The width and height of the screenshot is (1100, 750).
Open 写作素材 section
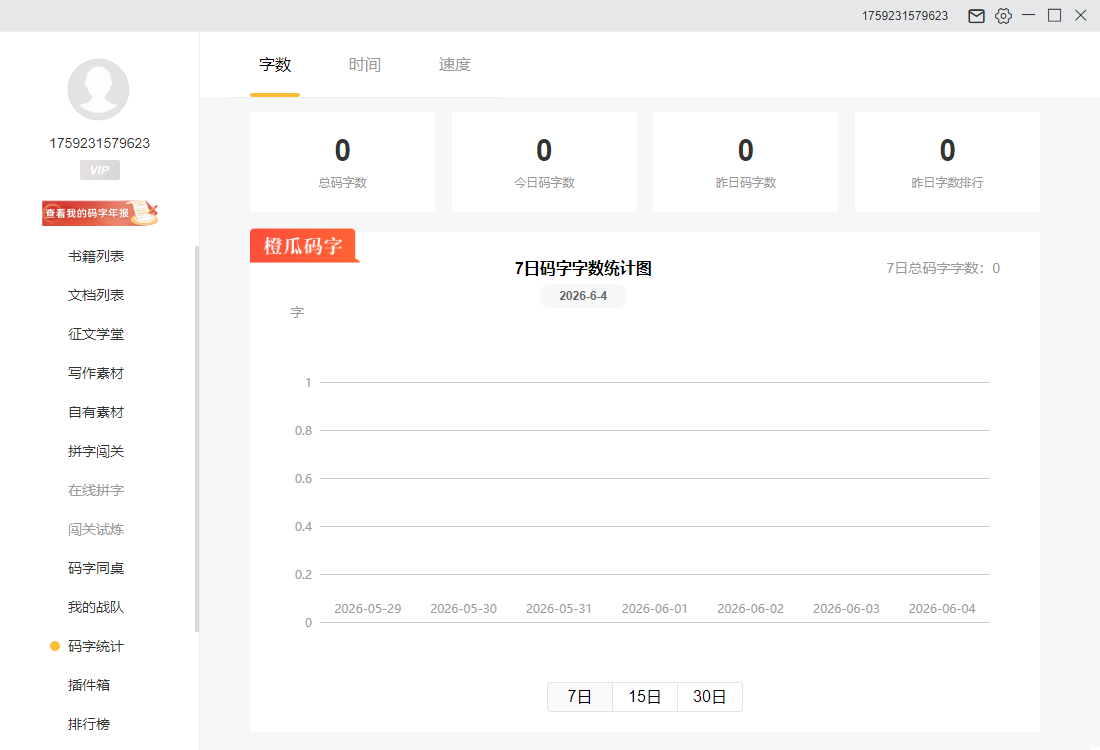point(96,373)
